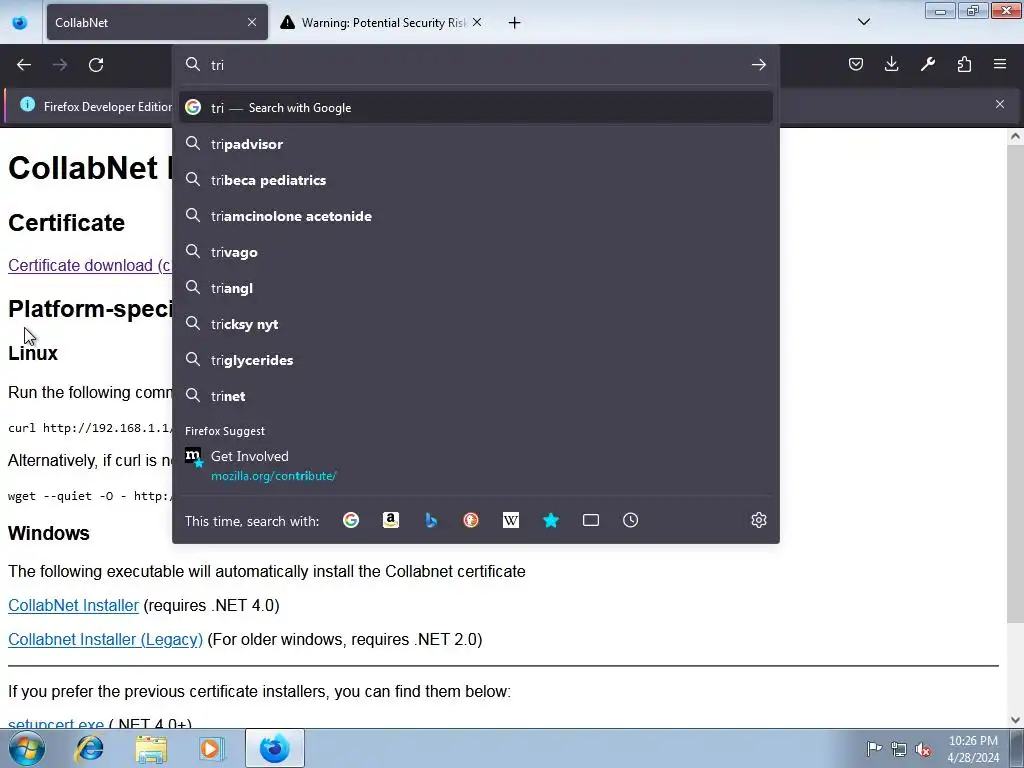
Task: Select the triangl suggestion
Action: [x=475, y=288]
